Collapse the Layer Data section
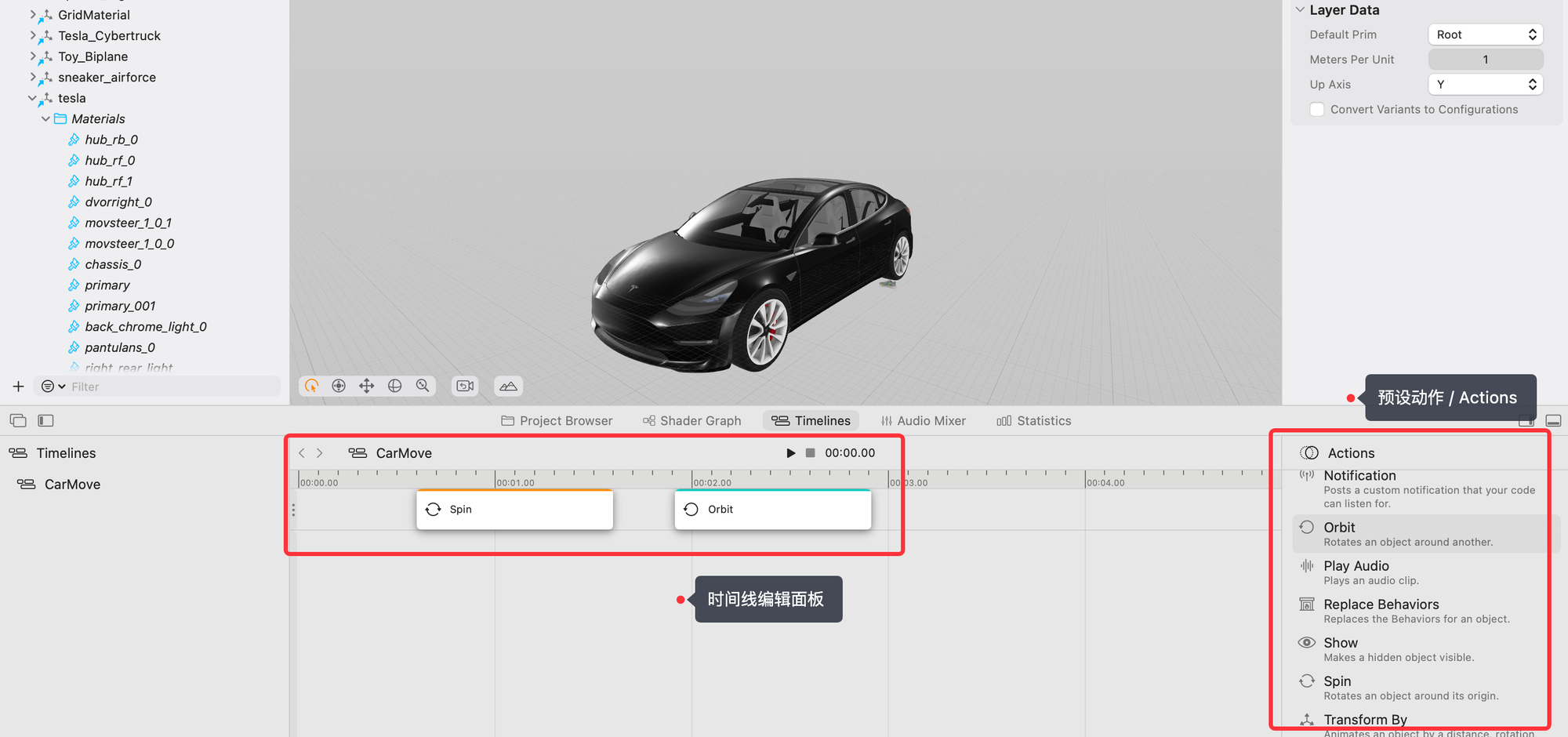 1300,10
